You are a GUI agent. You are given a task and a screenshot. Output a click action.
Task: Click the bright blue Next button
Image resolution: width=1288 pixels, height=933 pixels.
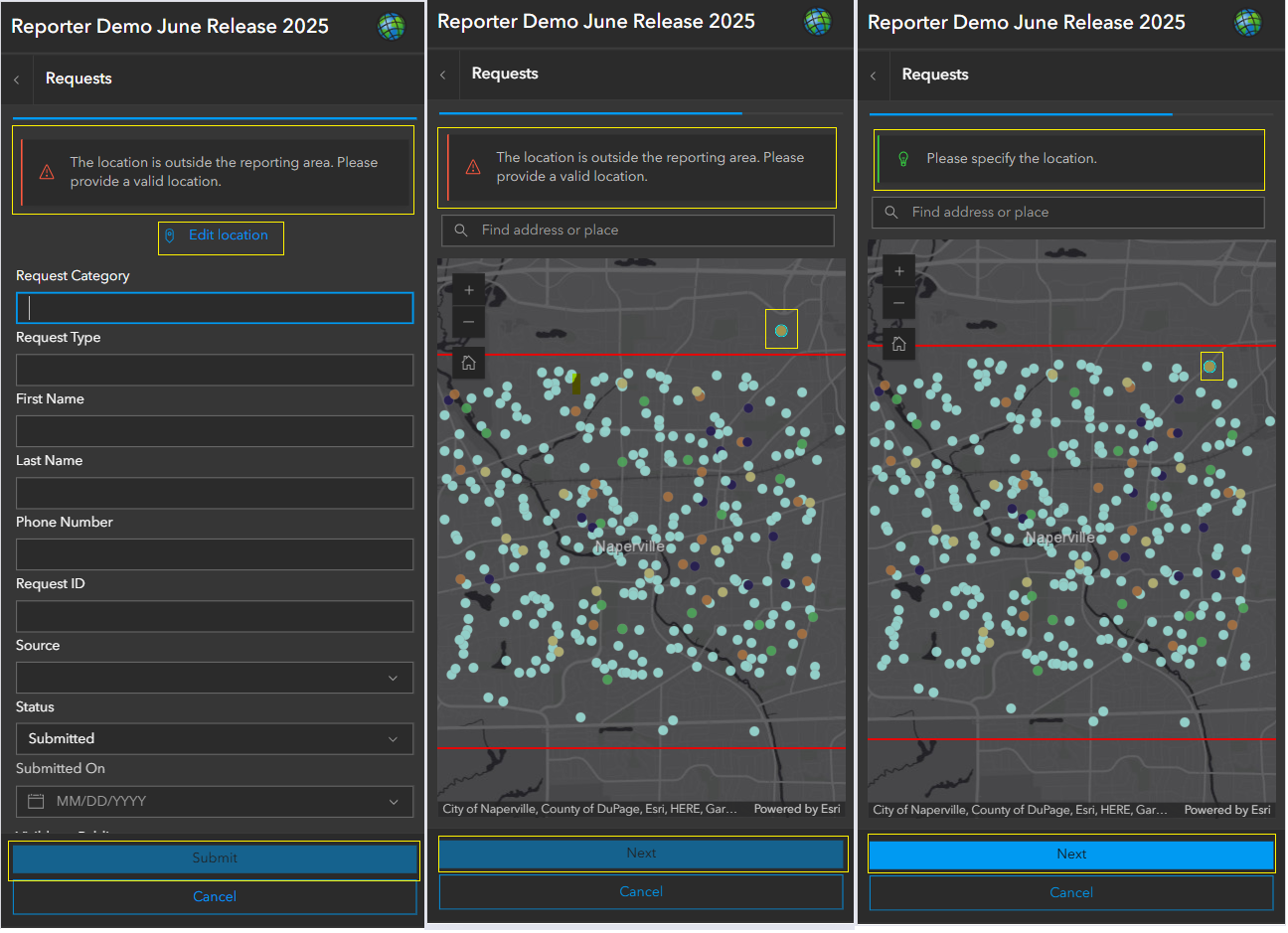1071,855
